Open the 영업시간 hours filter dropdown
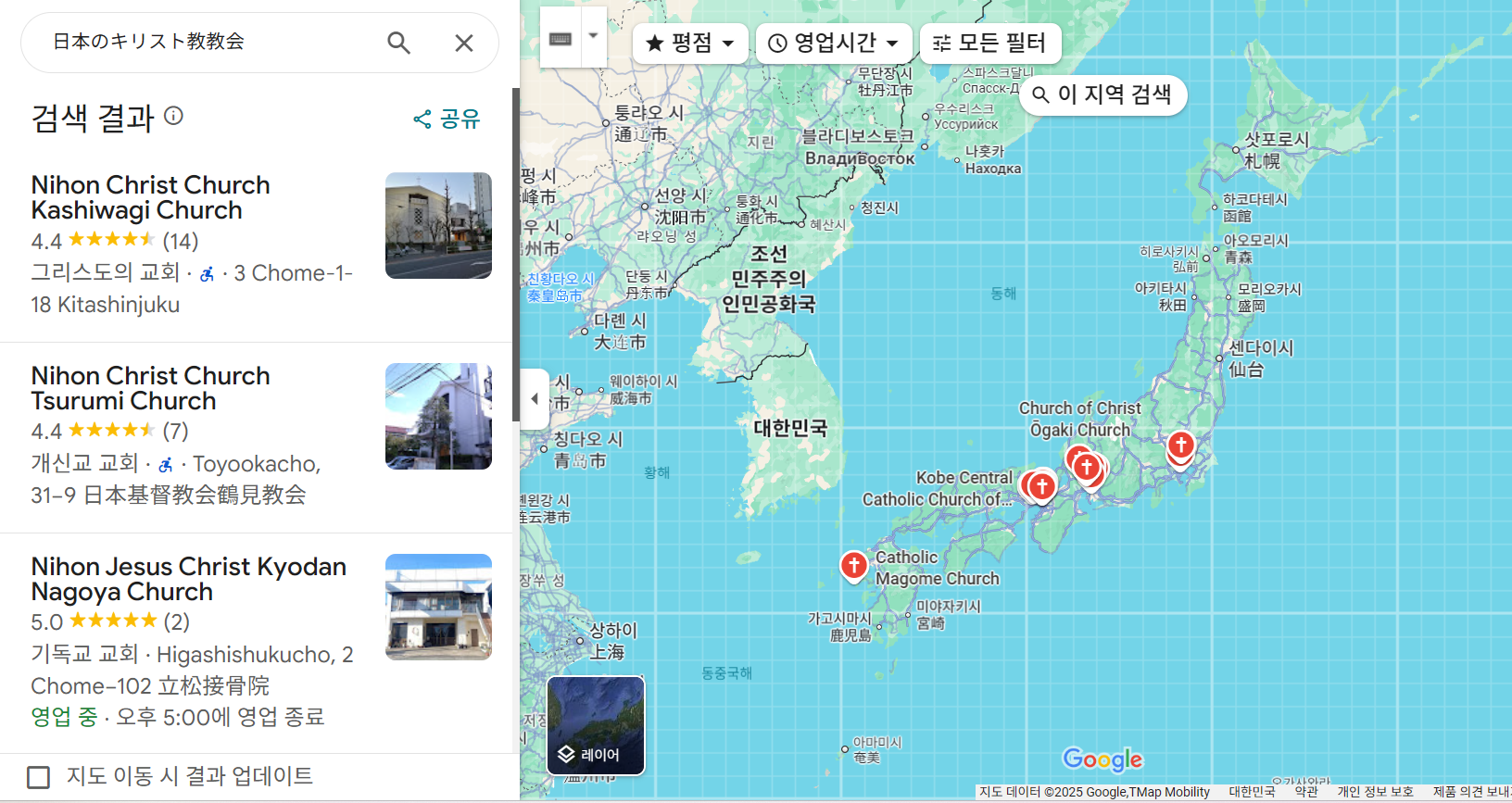This screenshot has height=803, width=1512. [834, 44]
